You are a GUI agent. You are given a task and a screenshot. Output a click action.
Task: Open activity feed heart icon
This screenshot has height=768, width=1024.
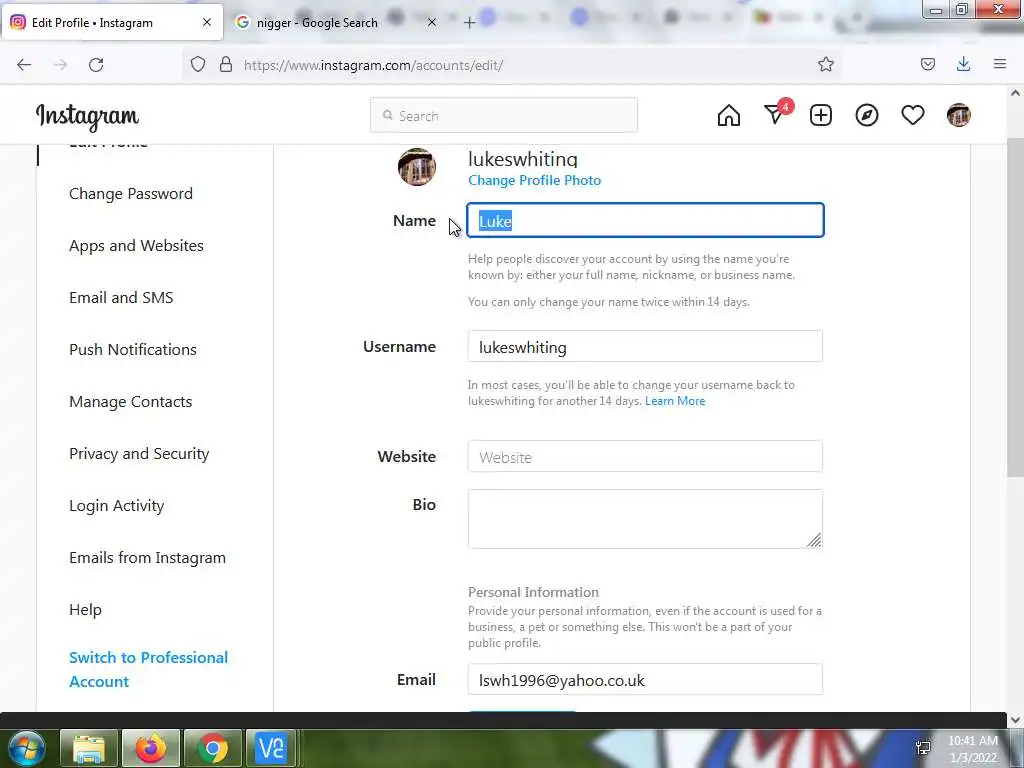[x=912, y=116]
